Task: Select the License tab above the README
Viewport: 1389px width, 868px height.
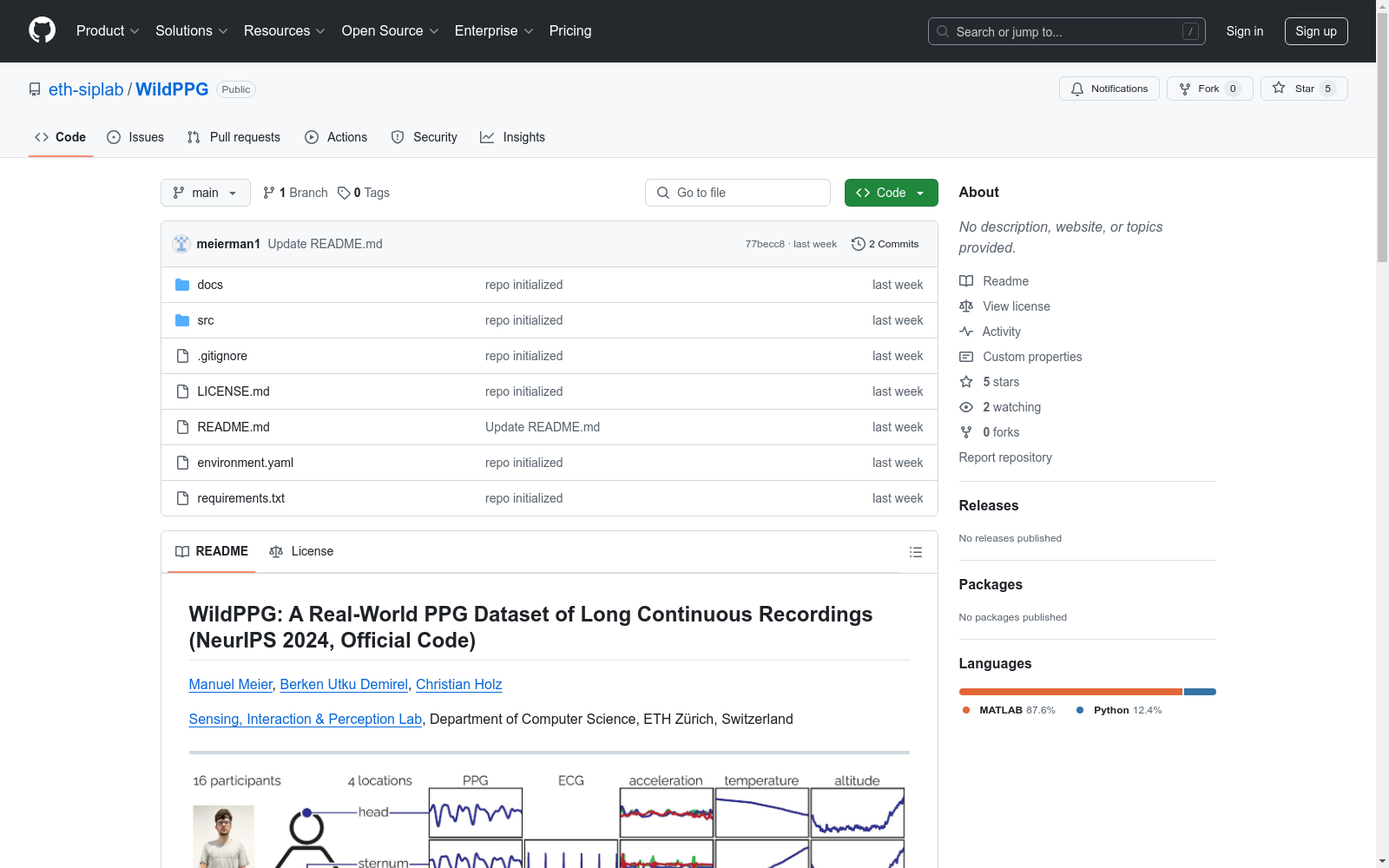Action: 301,551
